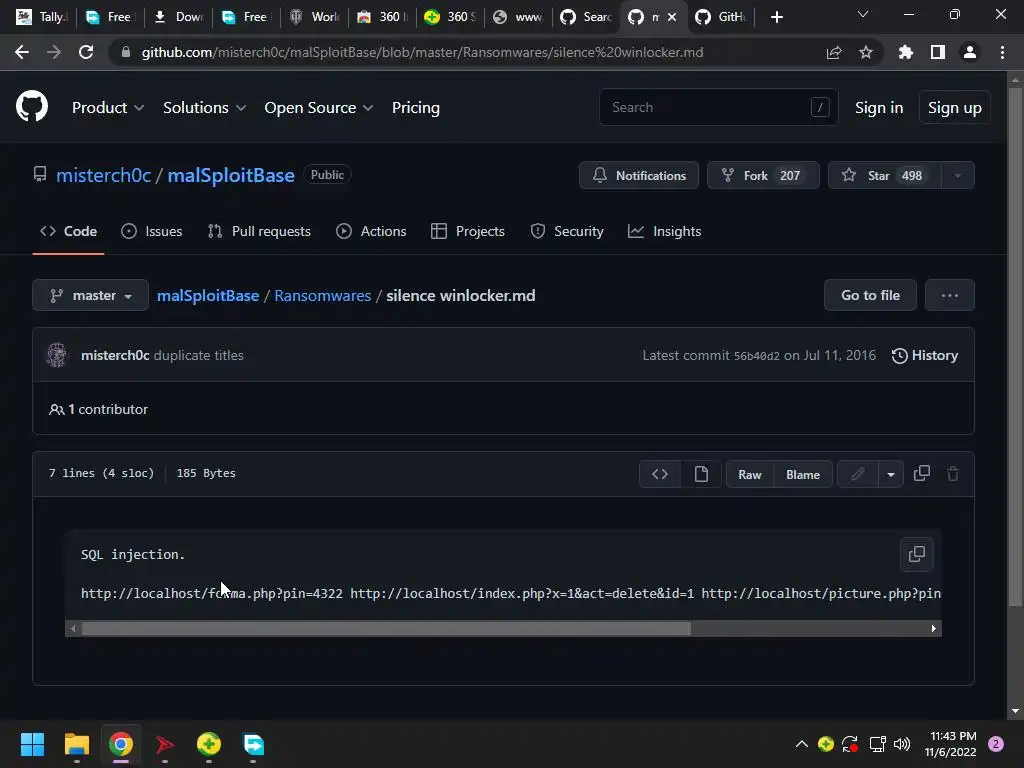Open the Blame view

coord(803,474)
